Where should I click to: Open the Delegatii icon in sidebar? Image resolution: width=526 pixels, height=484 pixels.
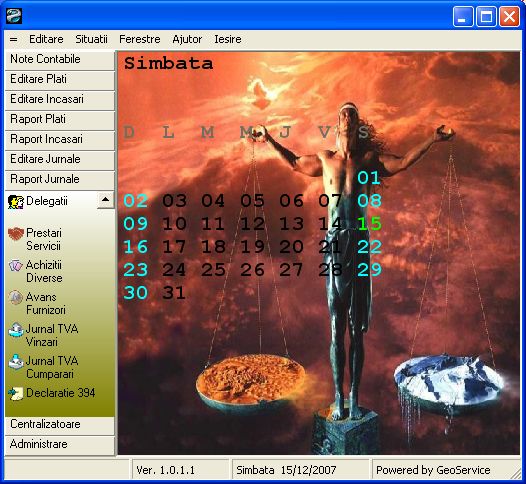click(x=15, y=202)
